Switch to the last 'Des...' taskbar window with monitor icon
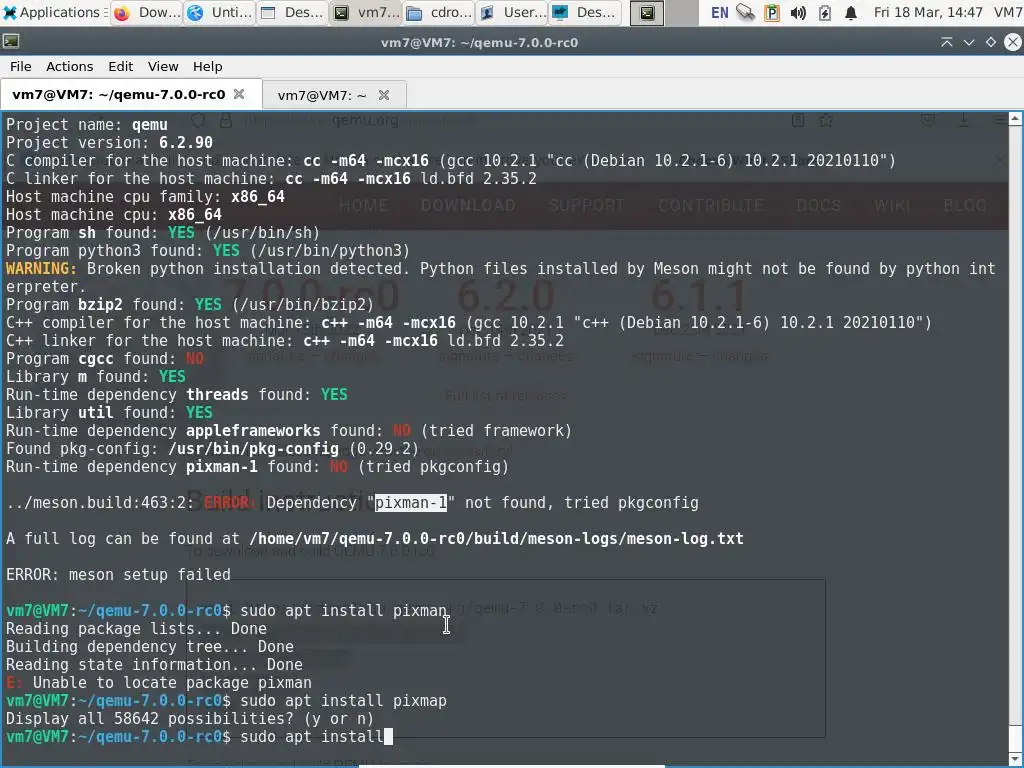This screenshot has width=1024, height=768. click(586, 12)
